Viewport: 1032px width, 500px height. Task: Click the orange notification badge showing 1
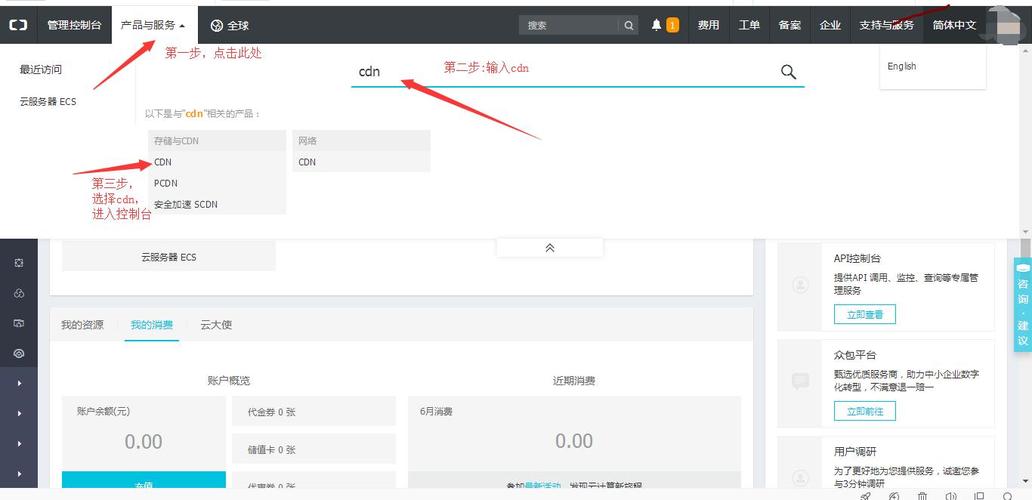(673, 25)
